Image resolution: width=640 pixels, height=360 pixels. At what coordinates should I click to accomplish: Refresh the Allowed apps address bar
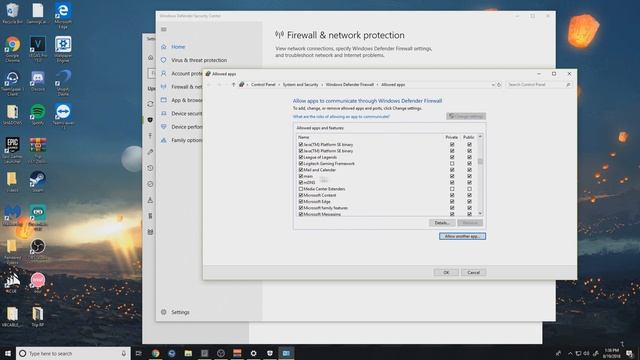pyautogui.click(x=499, y=84)
